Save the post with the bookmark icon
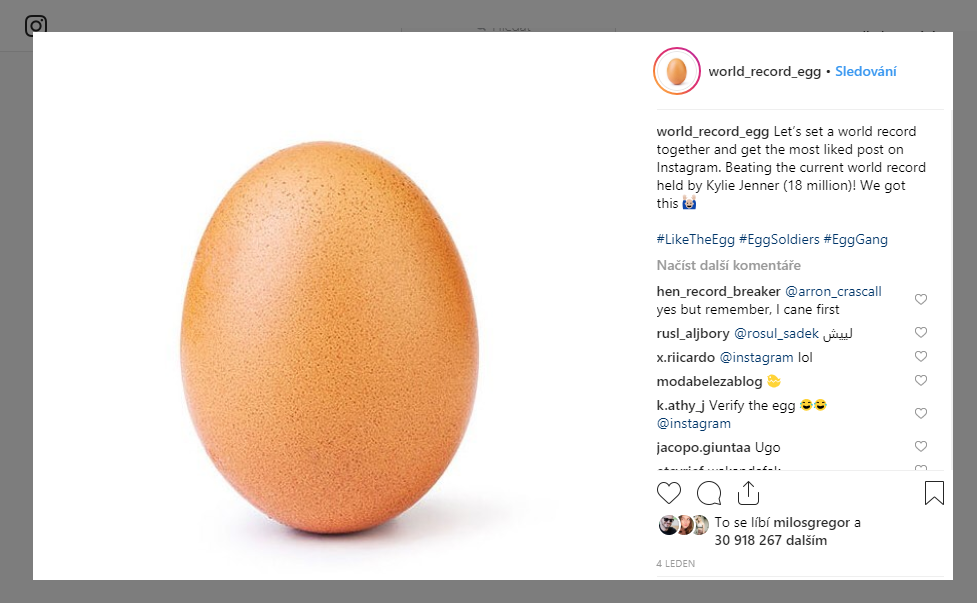977x603 pixels. click(x=934, y=493)
